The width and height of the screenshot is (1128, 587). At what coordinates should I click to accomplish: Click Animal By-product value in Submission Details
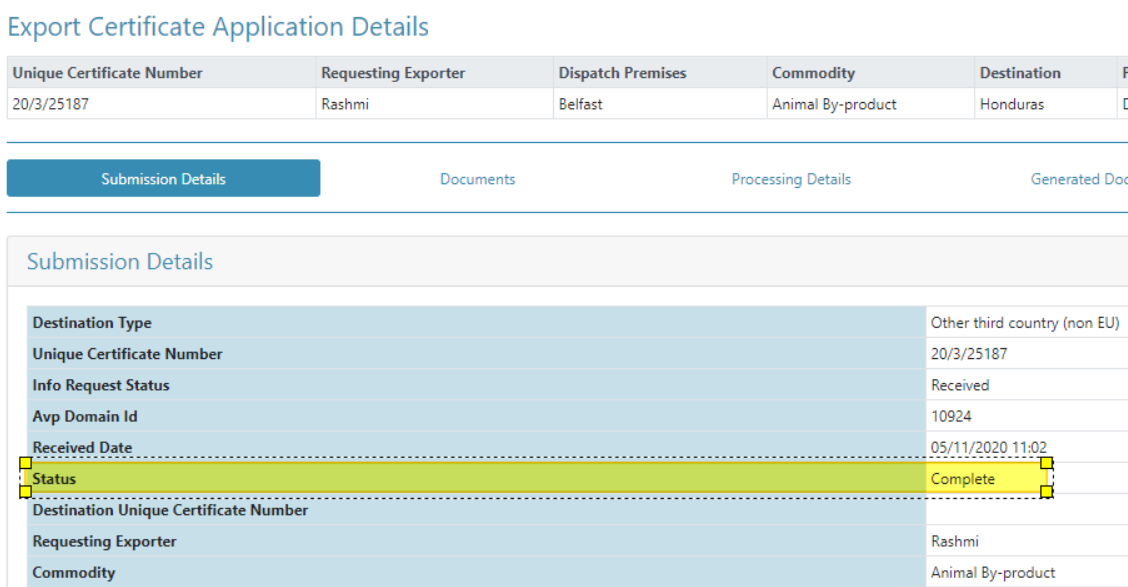(x=993, y=572)
